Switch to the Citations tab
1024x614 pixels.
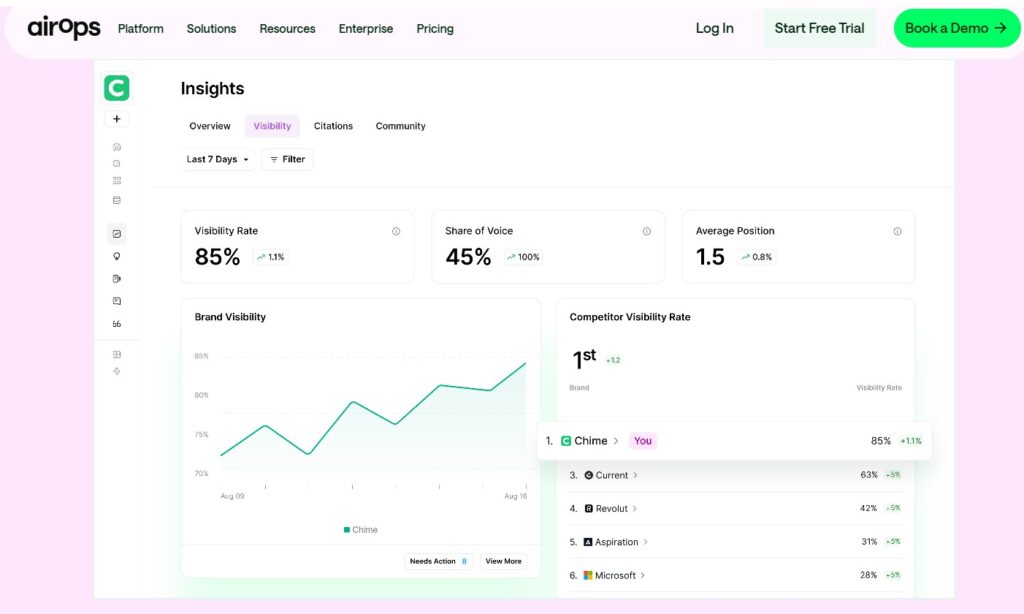coord(333,126)
